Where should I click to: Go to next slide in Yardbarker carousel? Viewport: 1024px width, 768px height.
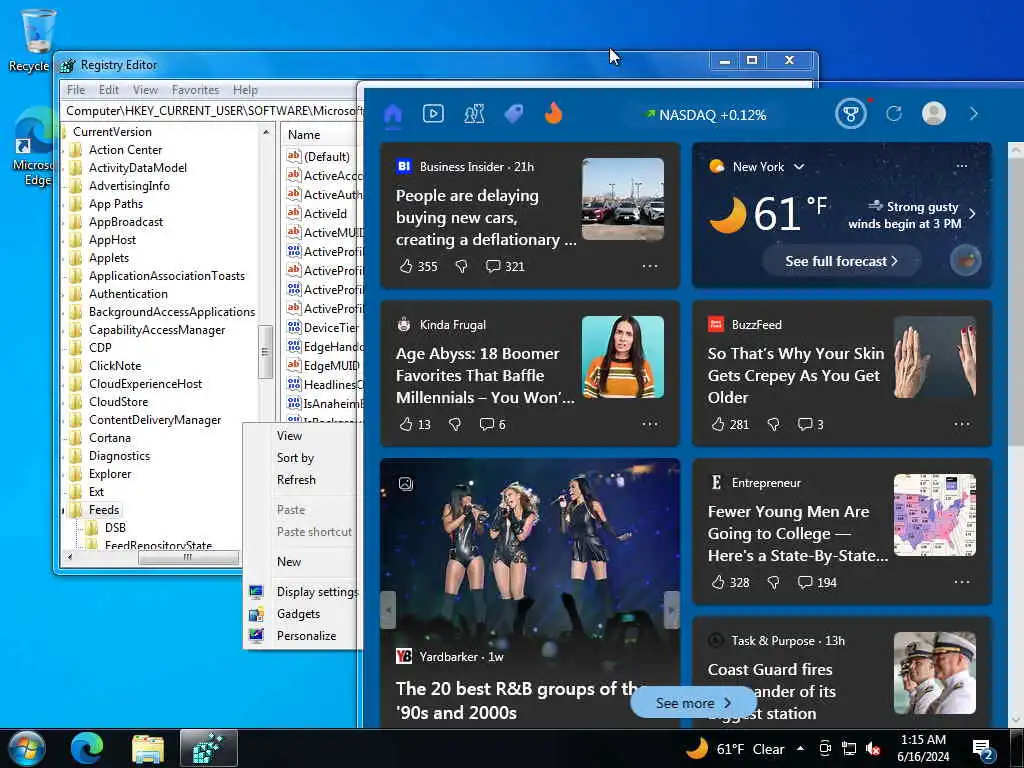(672, 610)
